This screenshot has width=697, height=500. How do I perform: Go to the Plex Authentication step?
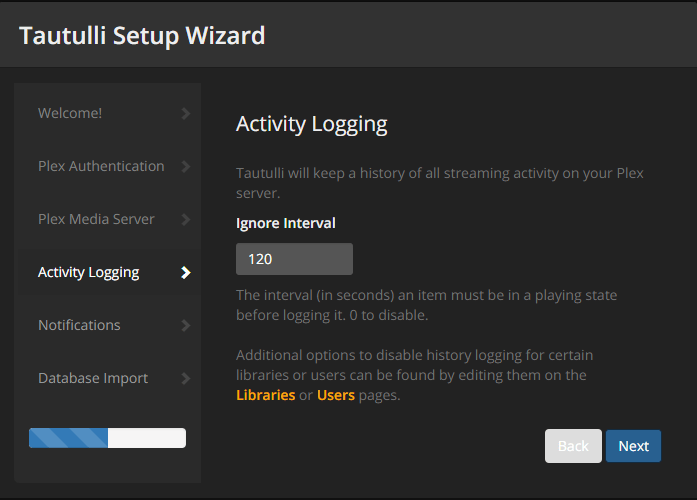click(x=101, y=167)
